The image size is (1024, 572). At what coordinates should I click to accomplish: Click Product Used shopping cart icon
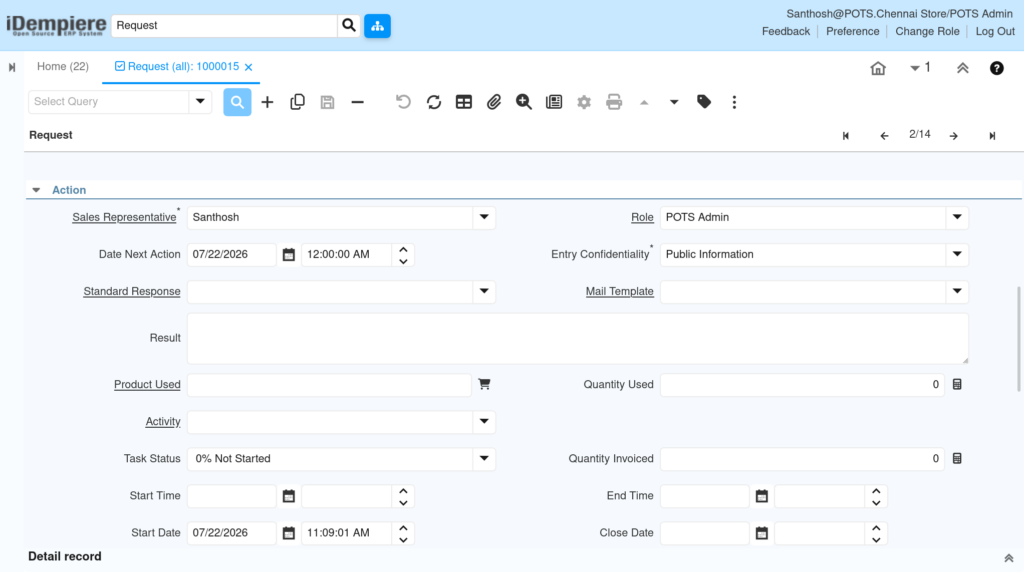click(484, 385)
